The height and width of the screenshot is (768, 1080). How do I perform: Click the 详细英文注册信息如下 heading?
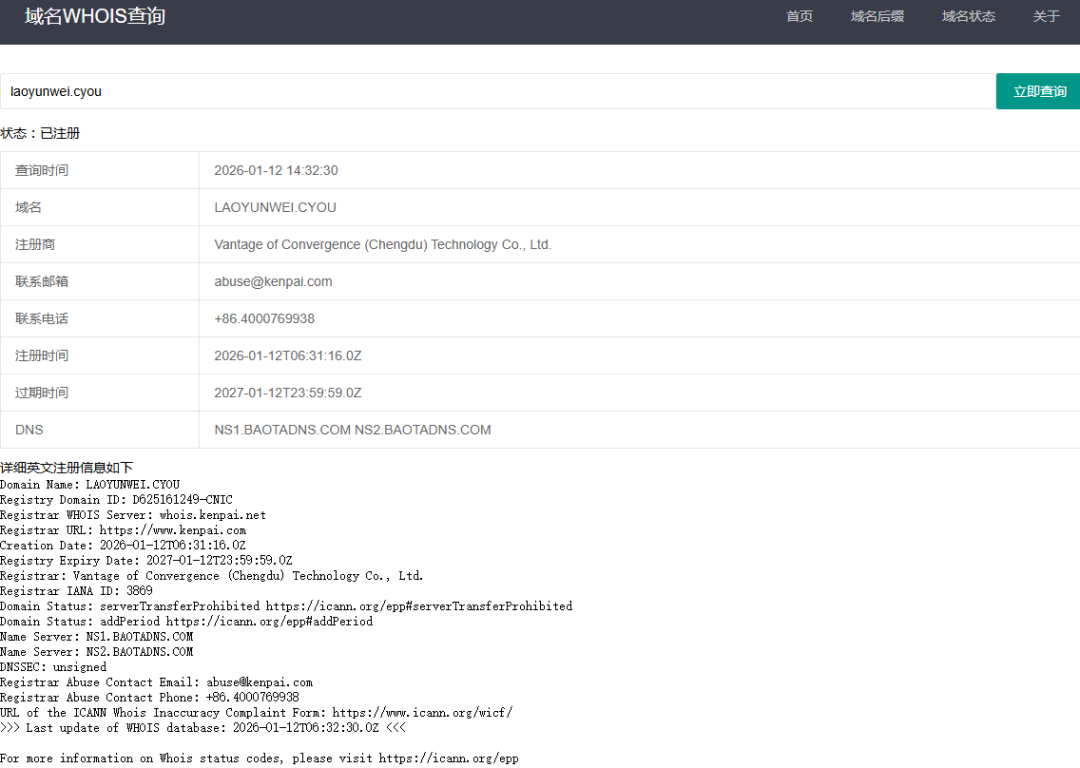pos(66,468)
